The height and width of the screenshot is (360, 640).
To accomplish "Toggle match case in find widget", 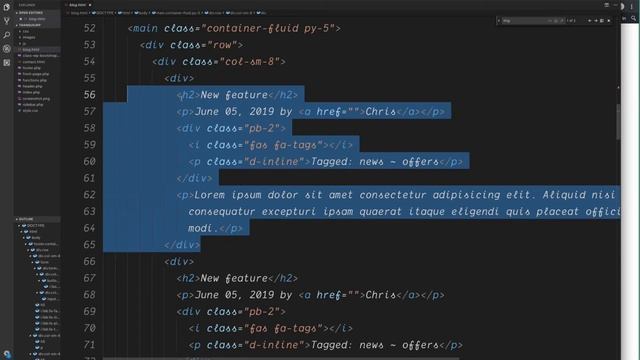I will pos(550,20).
